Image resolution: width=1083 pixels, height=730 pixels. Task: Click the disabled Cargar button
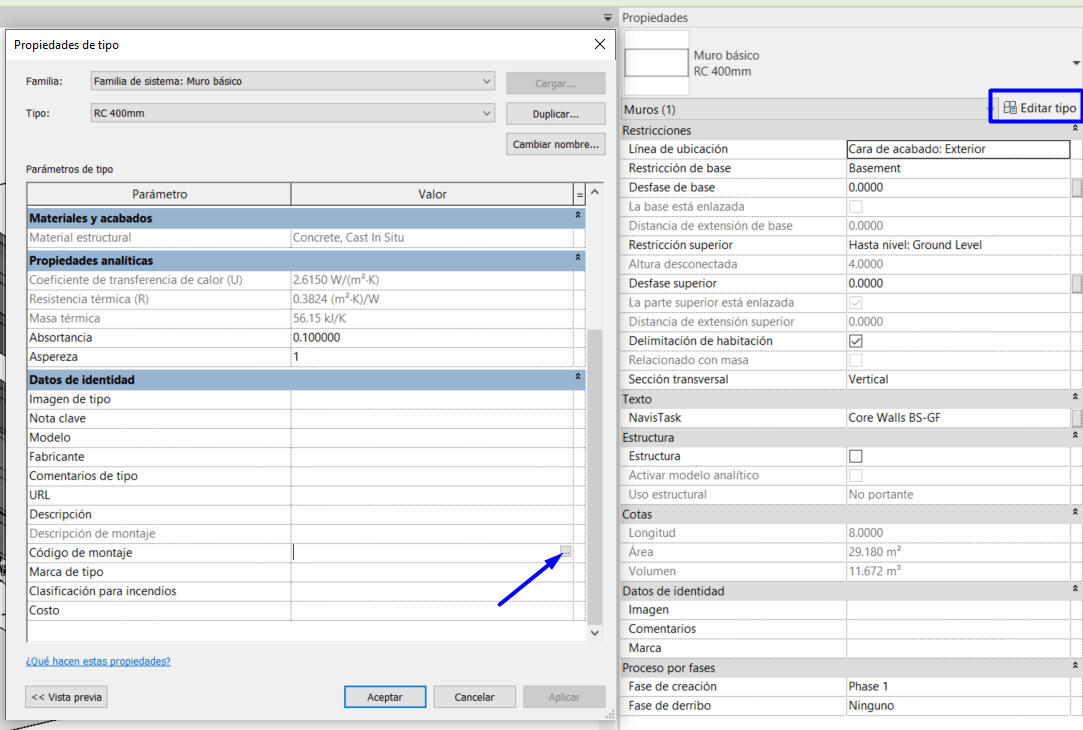(x=555, y=83)
